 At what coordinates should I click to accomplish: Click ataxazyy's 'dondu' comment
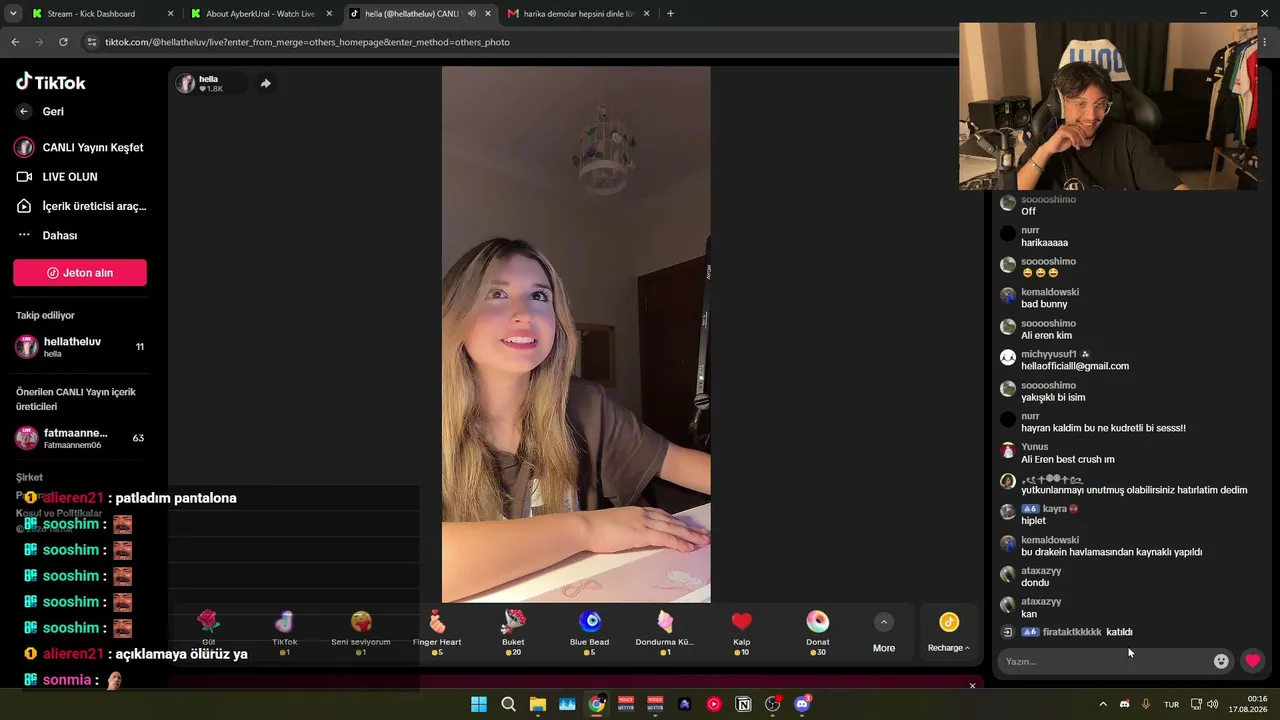point(1035,583)
